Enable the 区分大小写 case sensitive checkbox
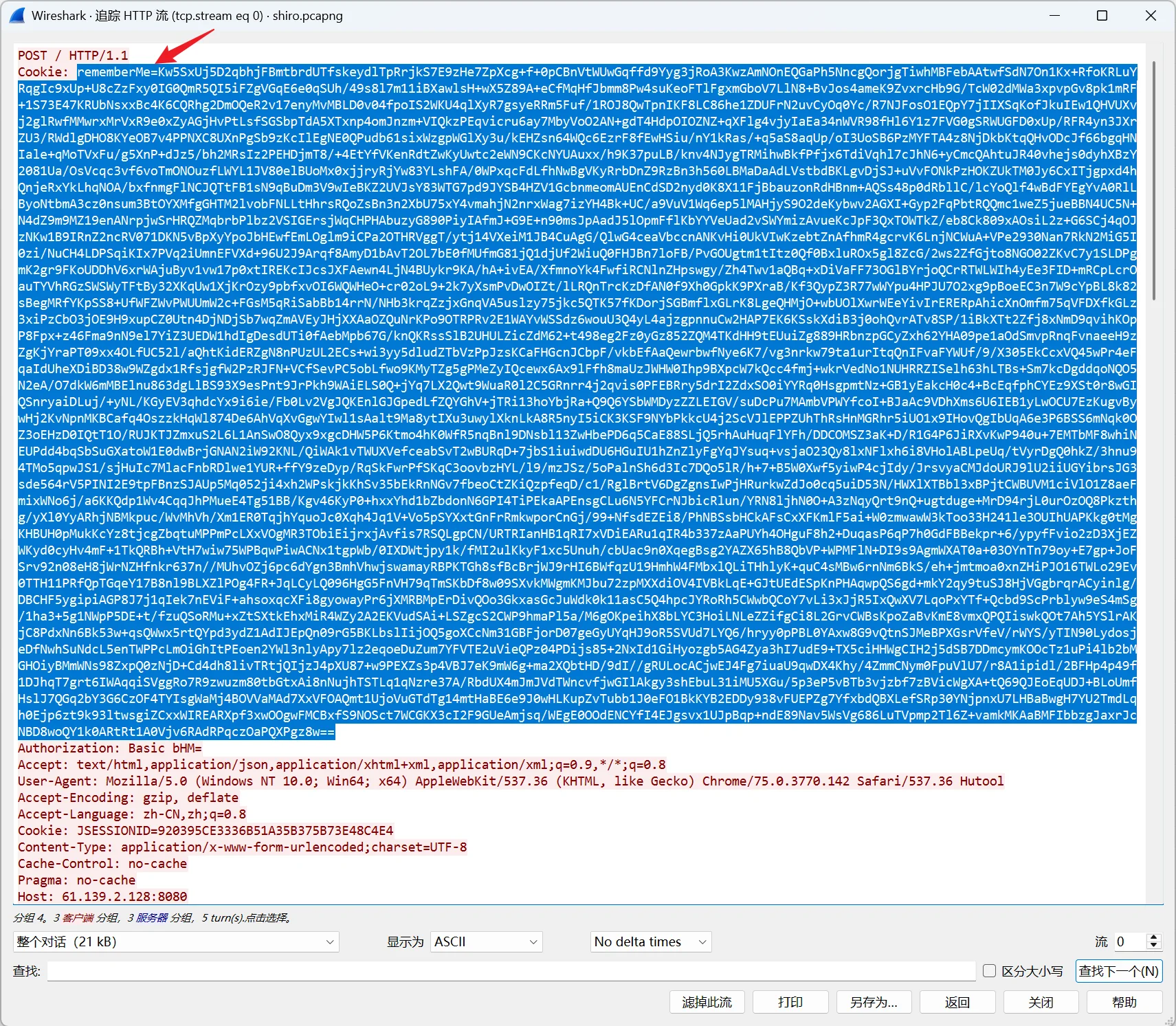Viewport: 1176px width, 1026px height. 990,971
